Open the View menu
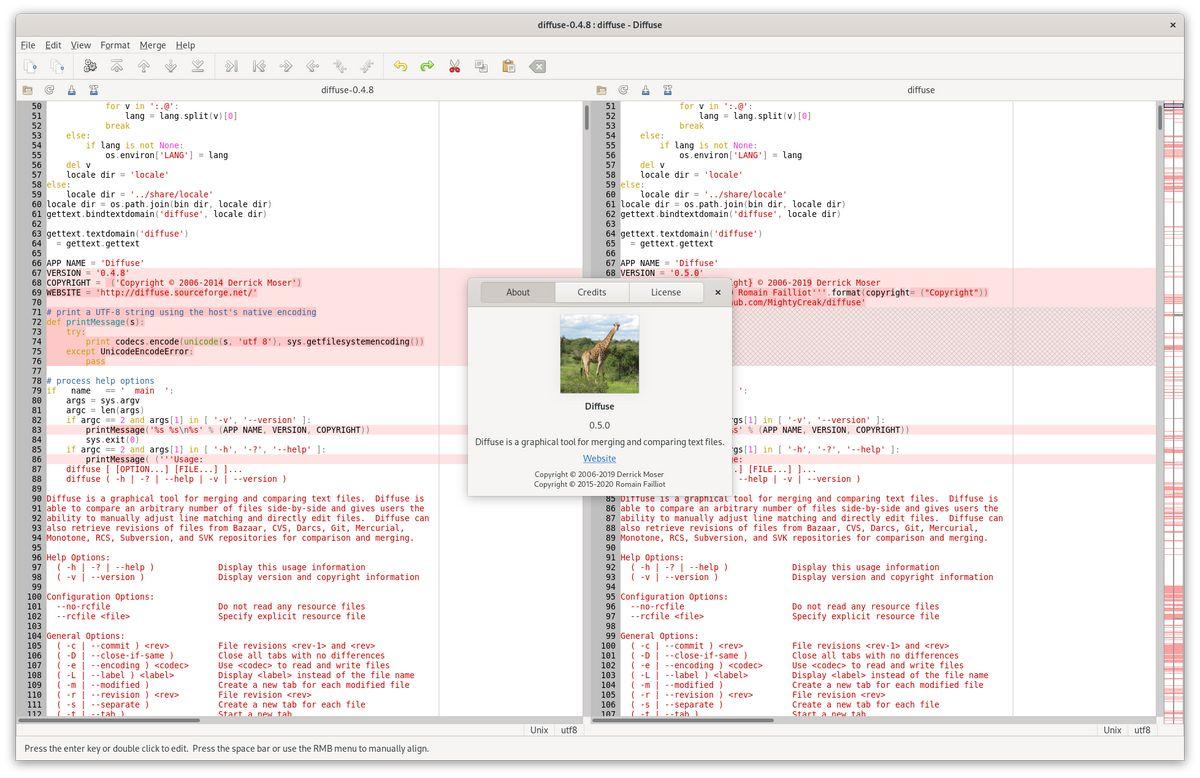1200x778 pixels. [x=81, y=45]
